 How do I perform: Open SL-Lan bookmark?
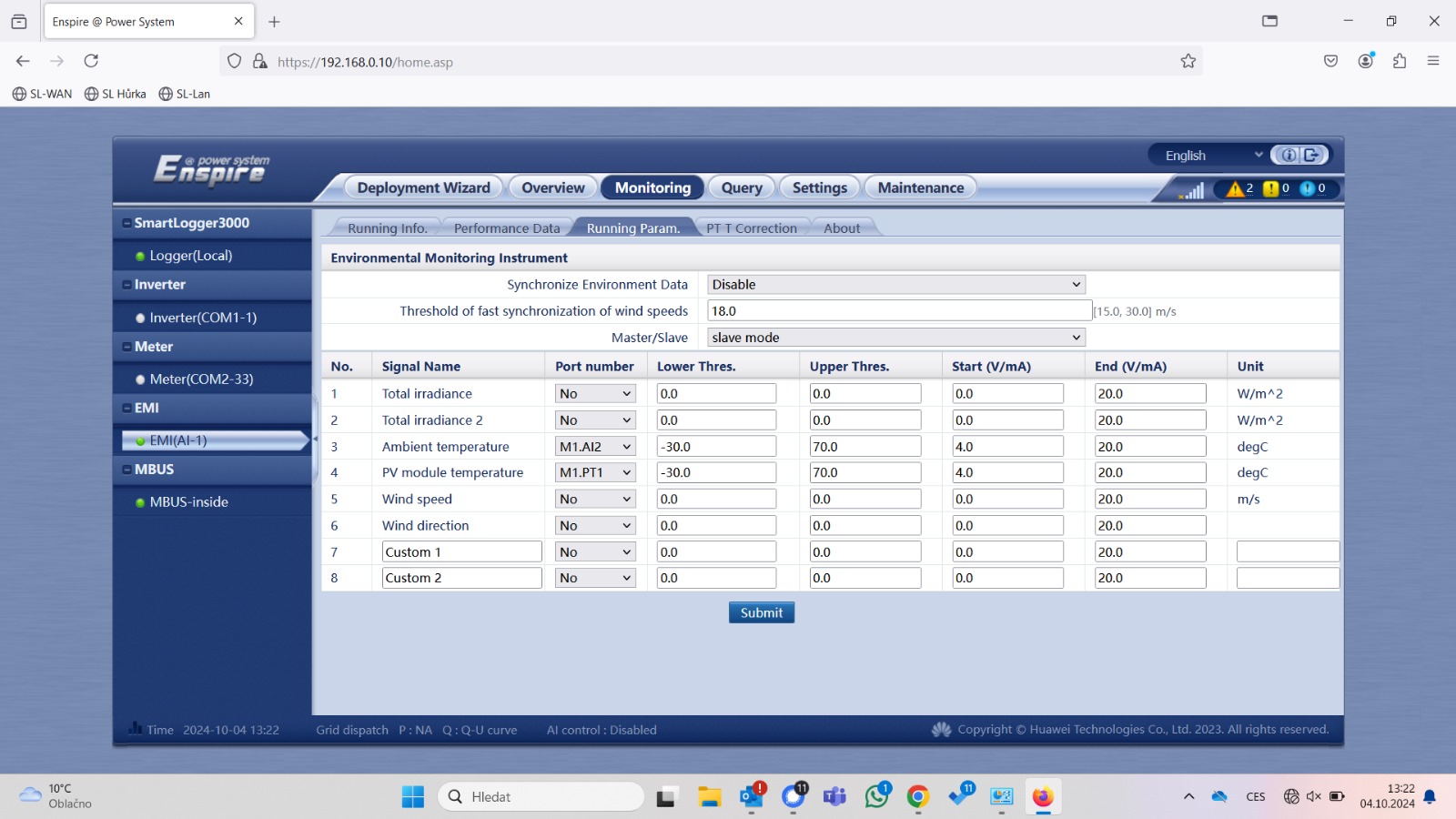185,94
